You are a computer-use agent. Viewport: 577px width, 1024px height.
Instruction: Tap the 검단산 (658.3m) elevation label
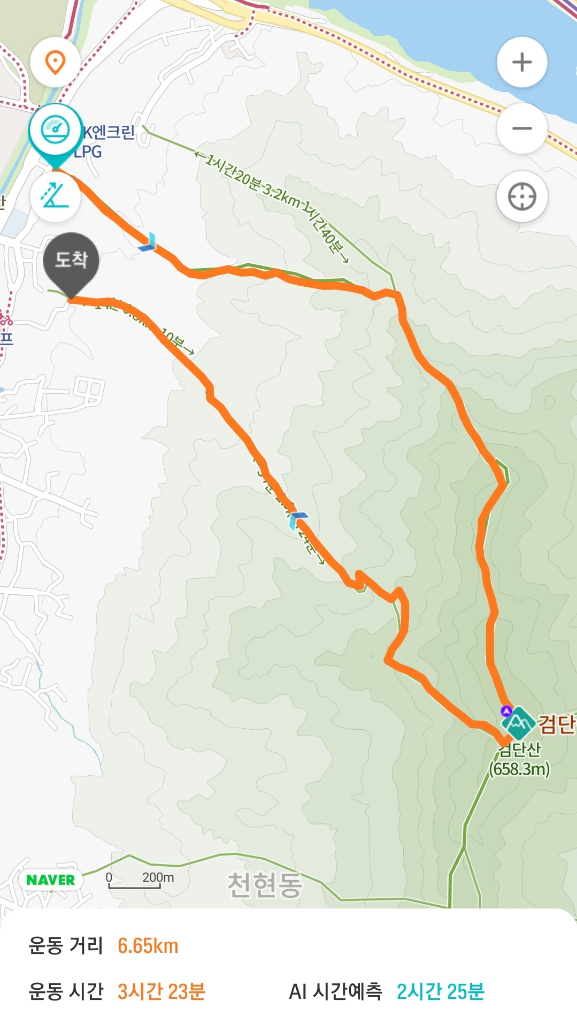(520, 760)
